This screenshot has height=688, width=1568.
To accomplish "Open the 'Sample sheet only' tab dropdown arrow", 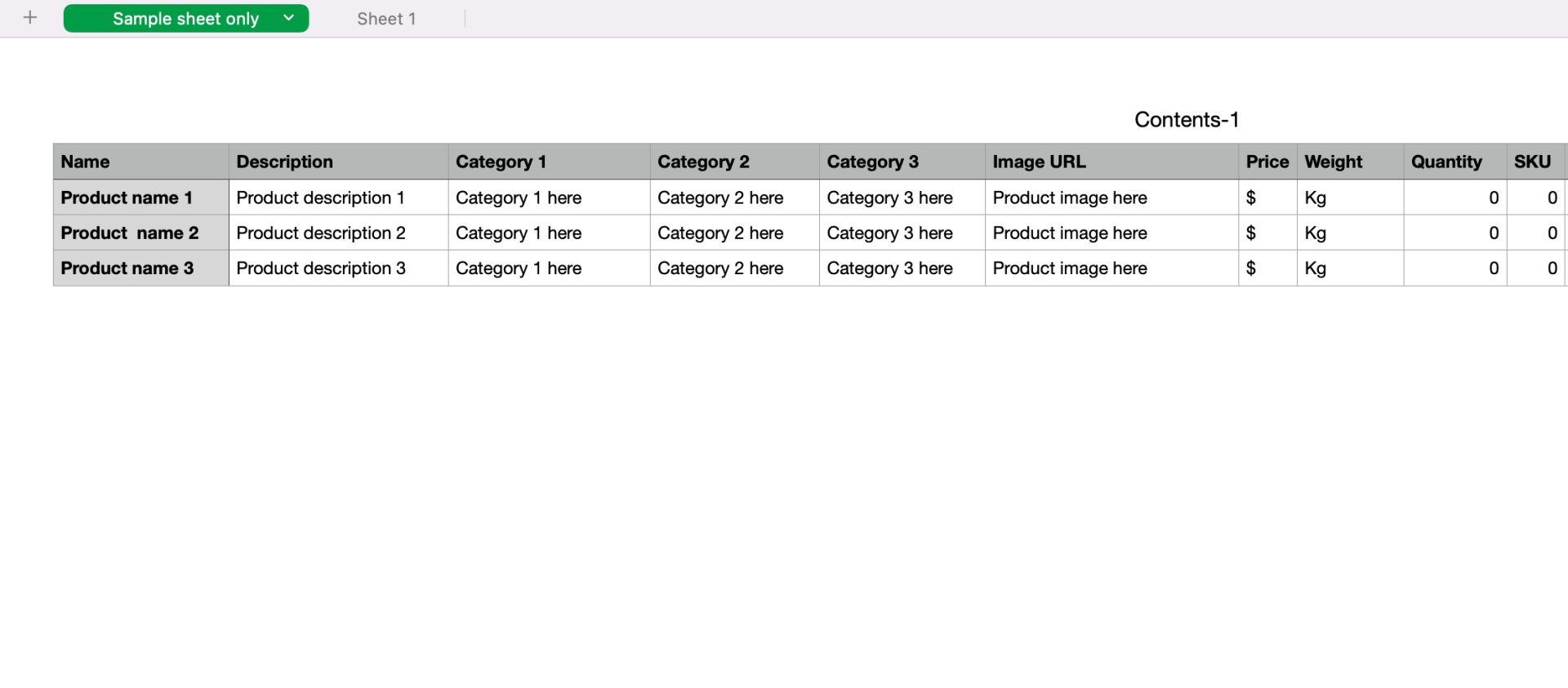I will pyautogui.click(x=288, y=18).
